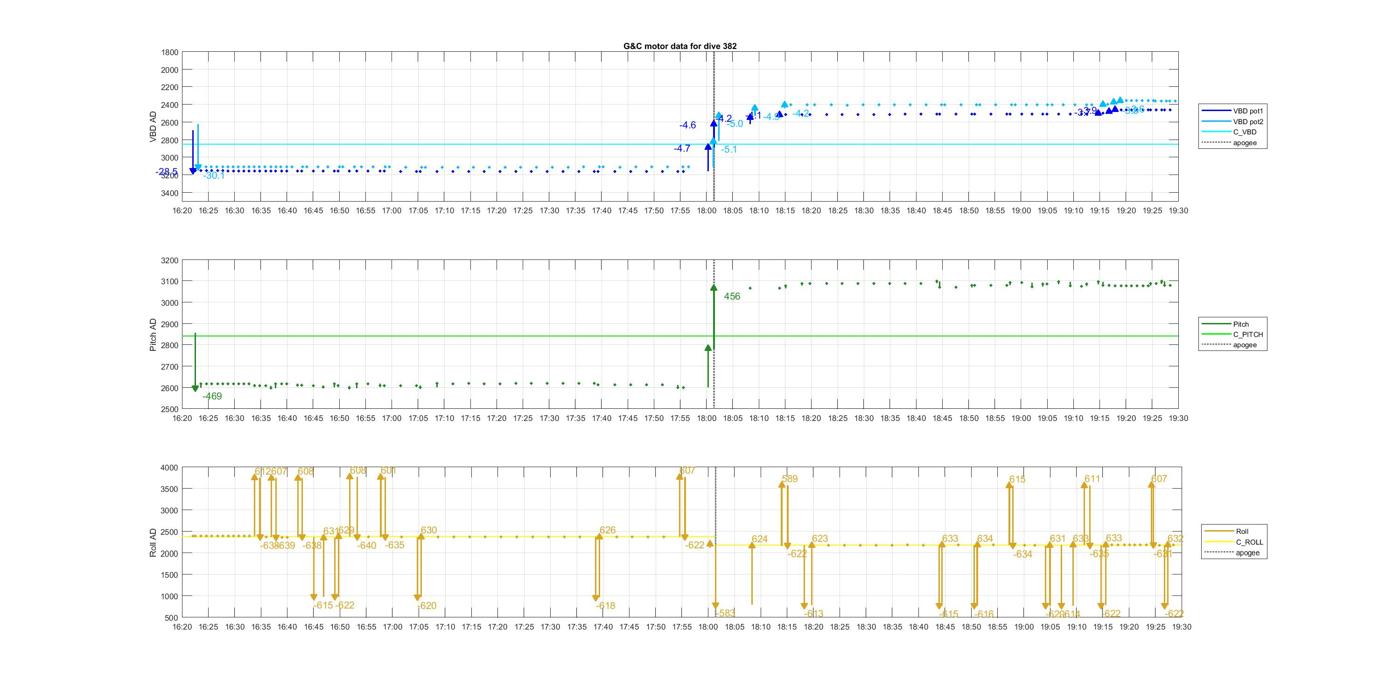Click the "-613" roll data label
This screenshot has width=1400, height=693.
point(813,614)
